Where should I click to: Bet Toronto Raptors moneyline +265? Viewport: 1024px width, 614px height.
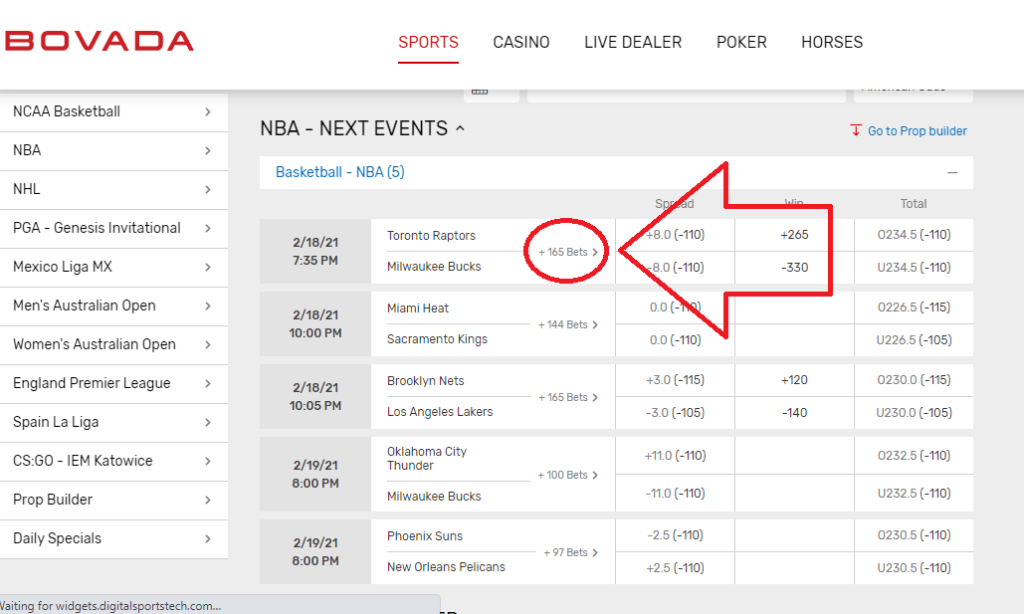794,234
